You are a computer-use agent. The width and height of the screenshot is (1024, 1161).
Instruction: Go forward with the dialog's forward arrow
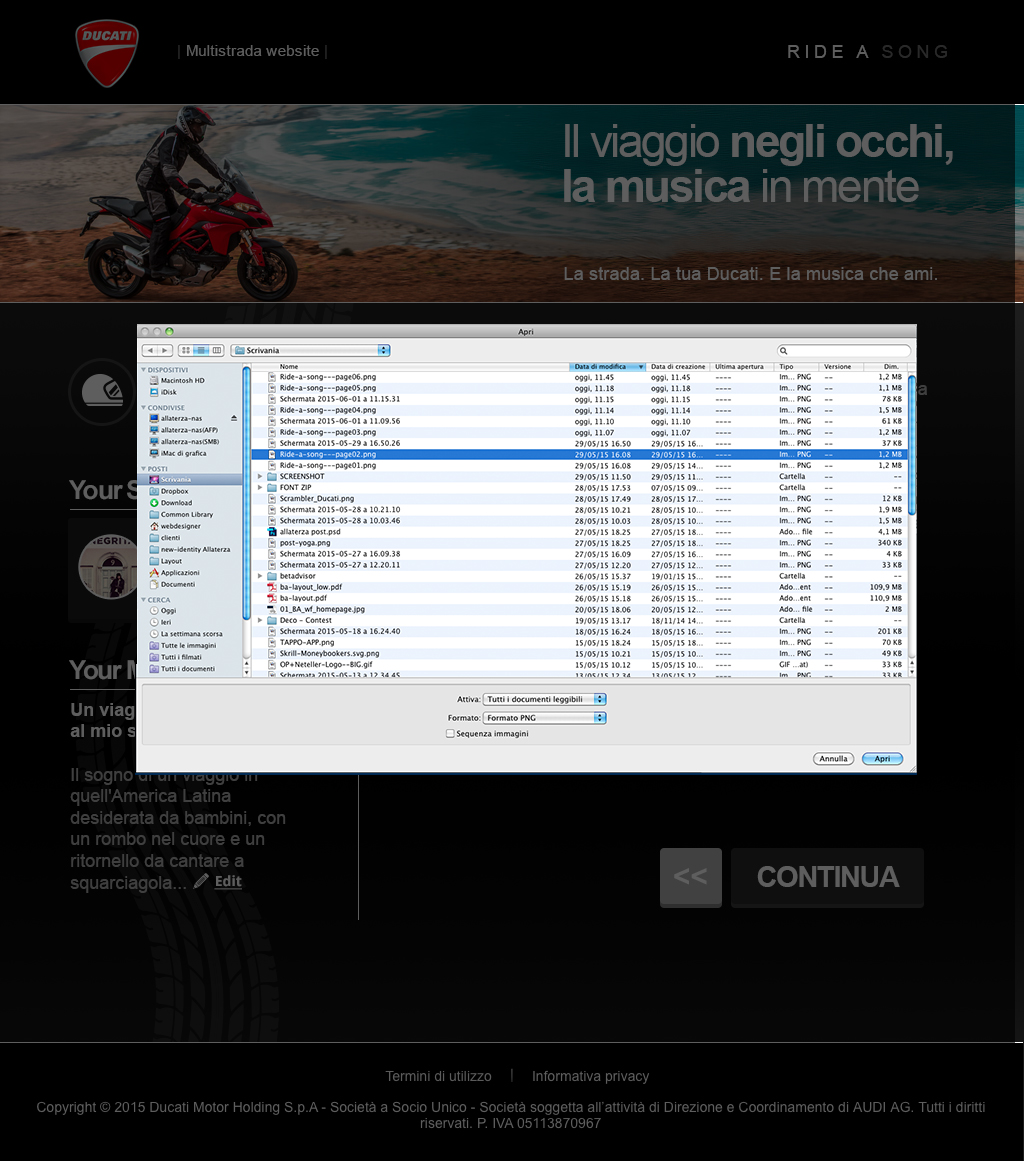point(165,350)
